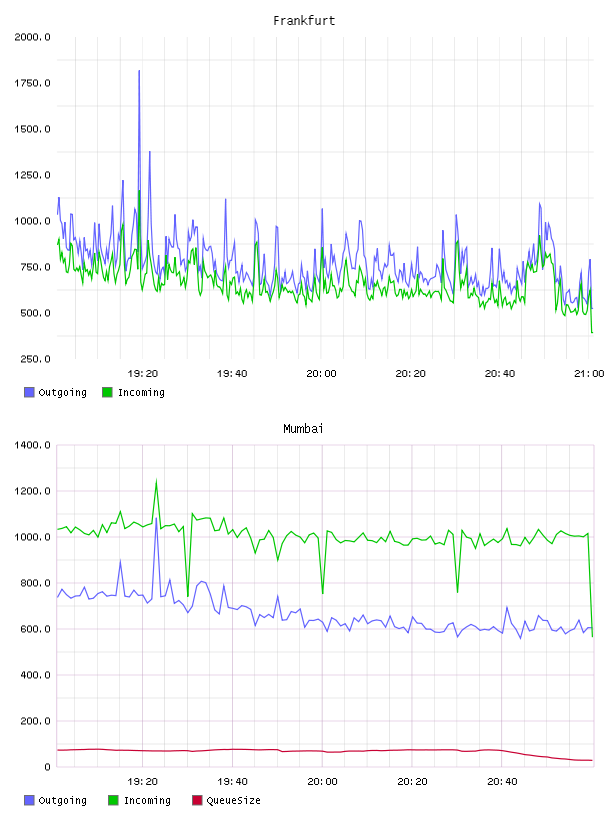Click the Outgoing label in Frankfurt legend

pos(62,392)
